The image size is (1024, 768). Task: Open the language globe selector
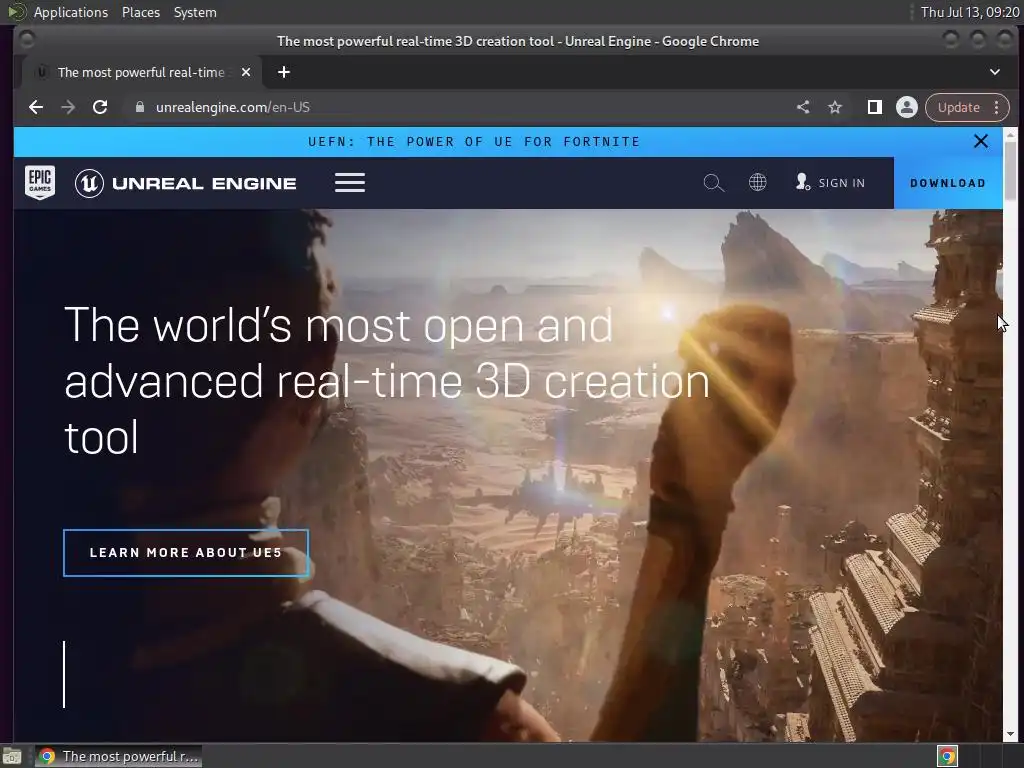pyautogui.click(x=757, y=182)
